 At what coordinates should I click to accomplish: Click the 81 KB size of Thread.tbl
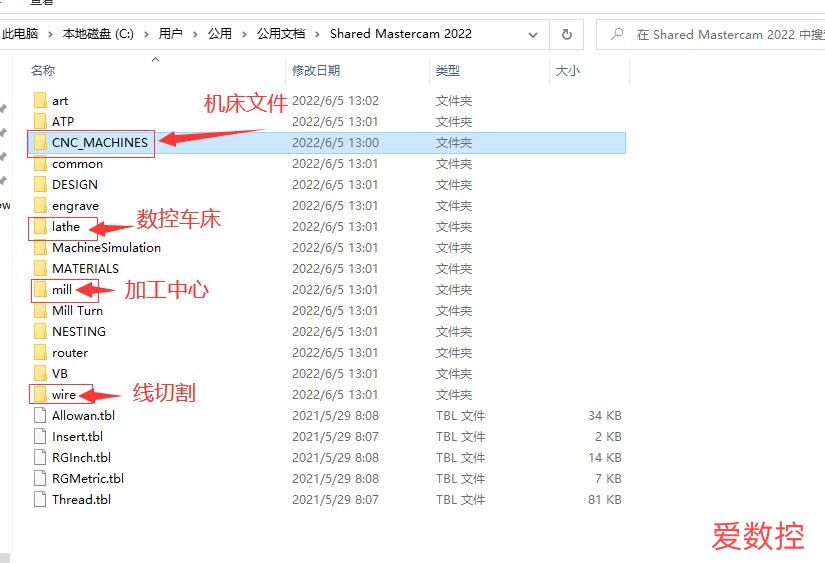point(605,500)
